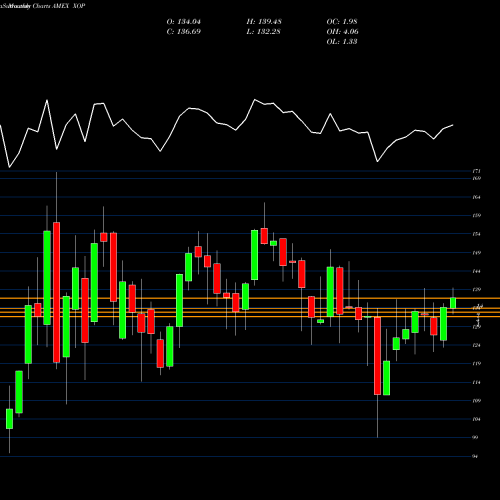Click the 99 price axis label

pyautogui.click(x=476, y=437)
